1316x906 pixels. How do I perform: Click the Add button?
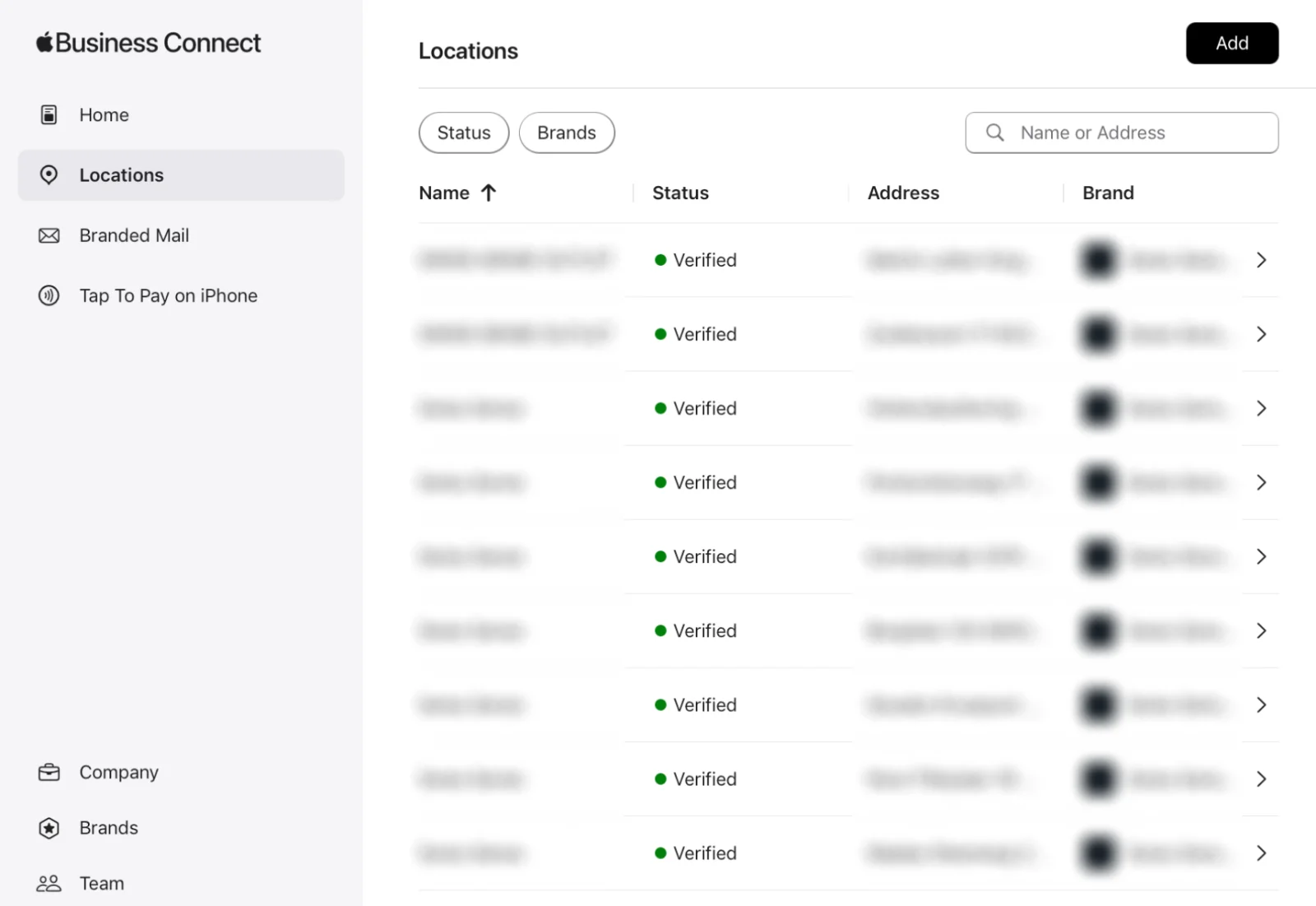click(1231, 44)
